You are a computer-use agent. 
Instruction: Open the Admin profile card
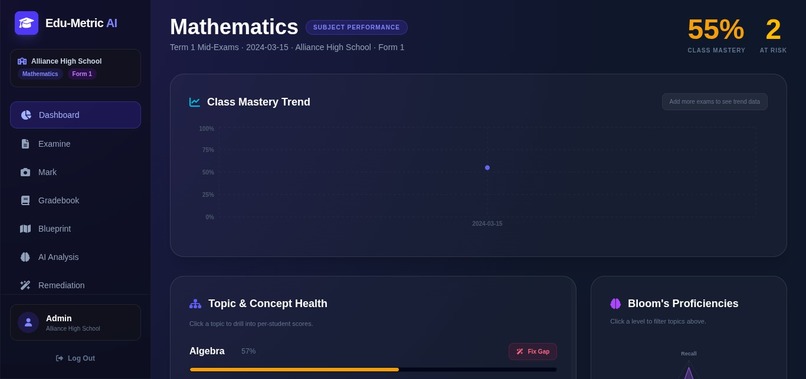[x=76, y=322]
